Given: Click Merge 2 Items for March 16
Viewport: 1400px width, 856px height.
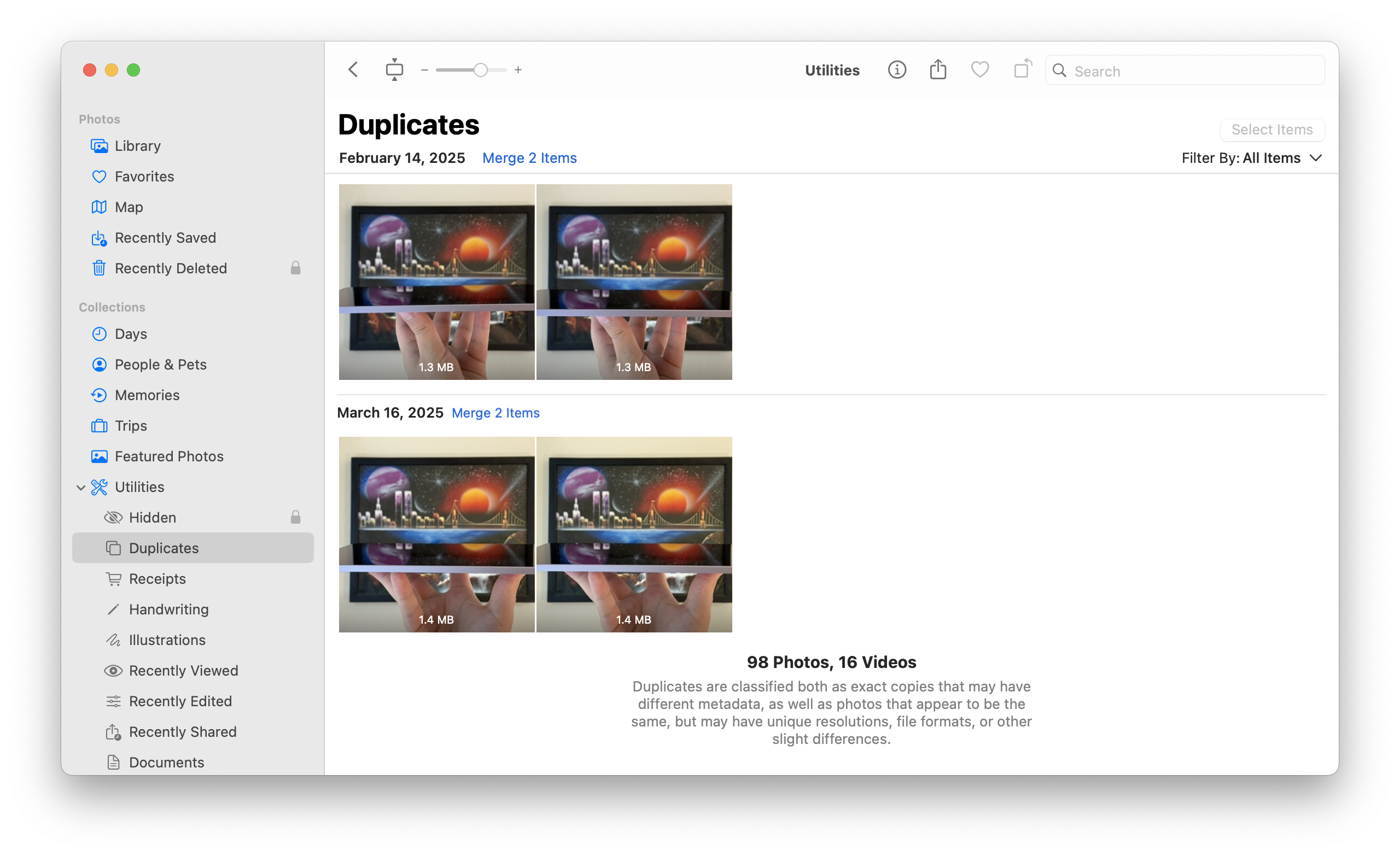Looking at the screenshot, I should tap(495, 413).
